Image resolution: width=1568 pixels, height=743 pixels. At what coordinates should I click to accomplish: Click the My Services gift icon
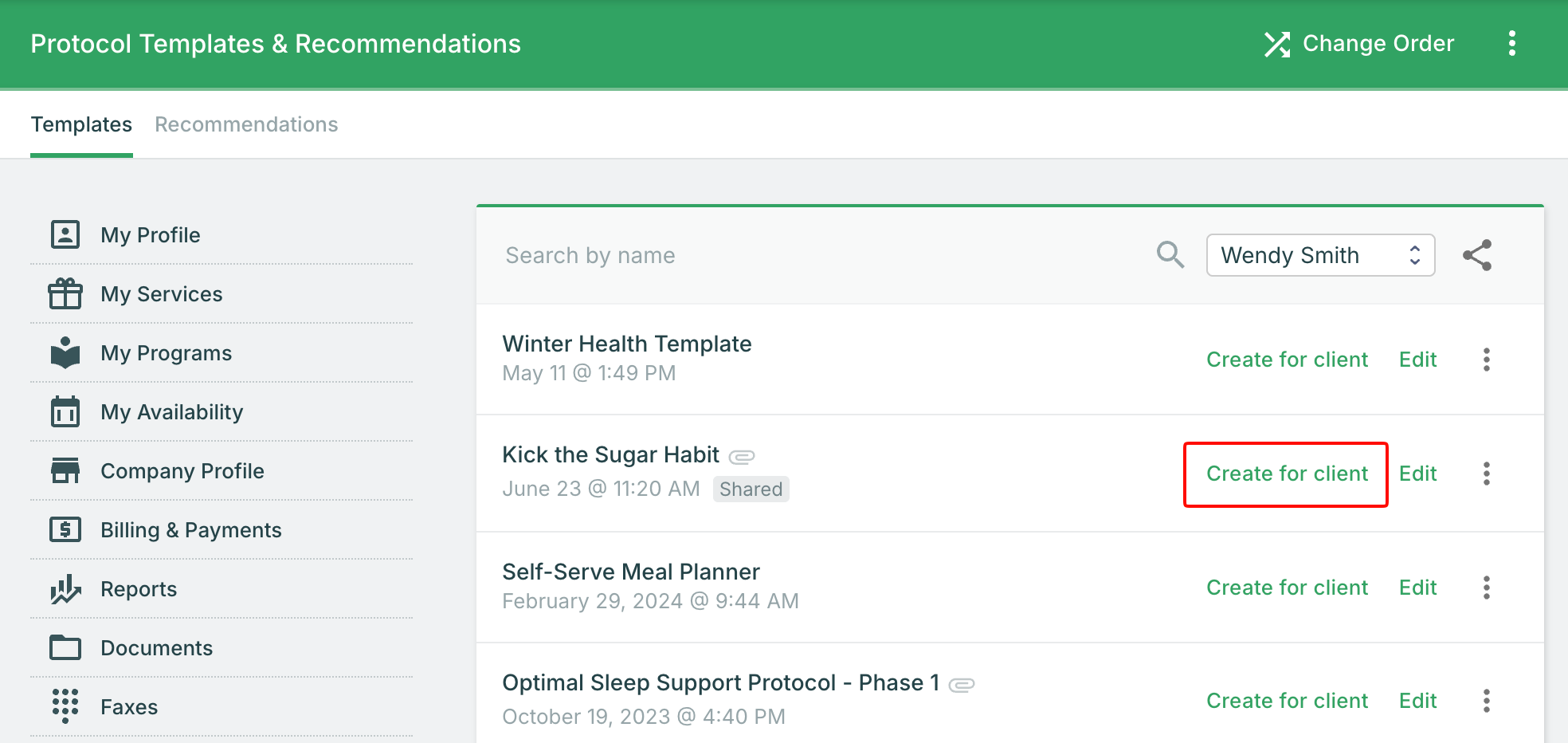coord(65,293)
